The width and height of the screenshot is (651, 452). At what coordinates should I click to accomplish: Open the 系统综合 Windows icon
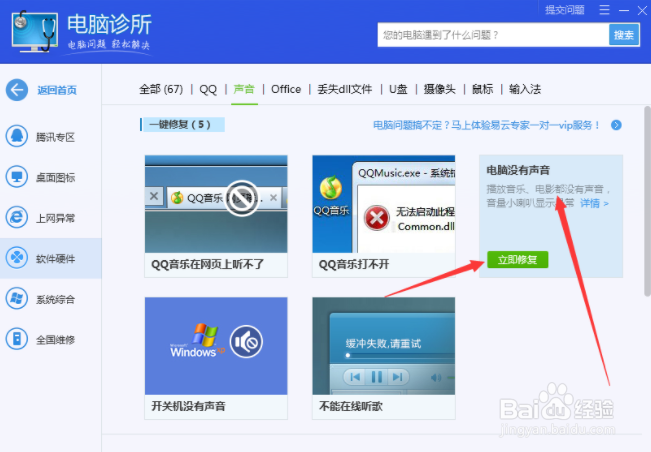click(x=17, y=298)
